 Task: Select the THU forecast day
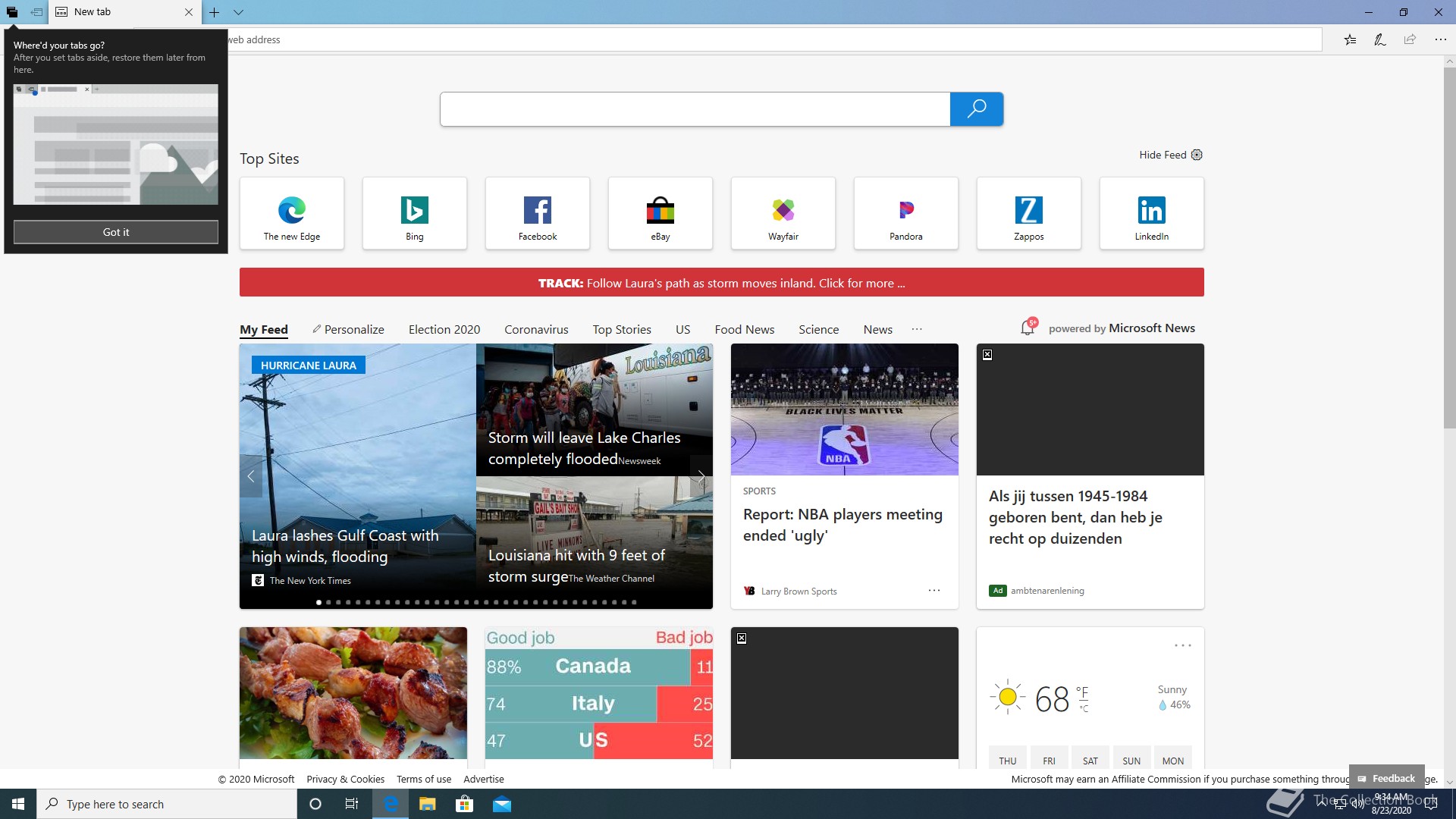[x=1008, y=758]
